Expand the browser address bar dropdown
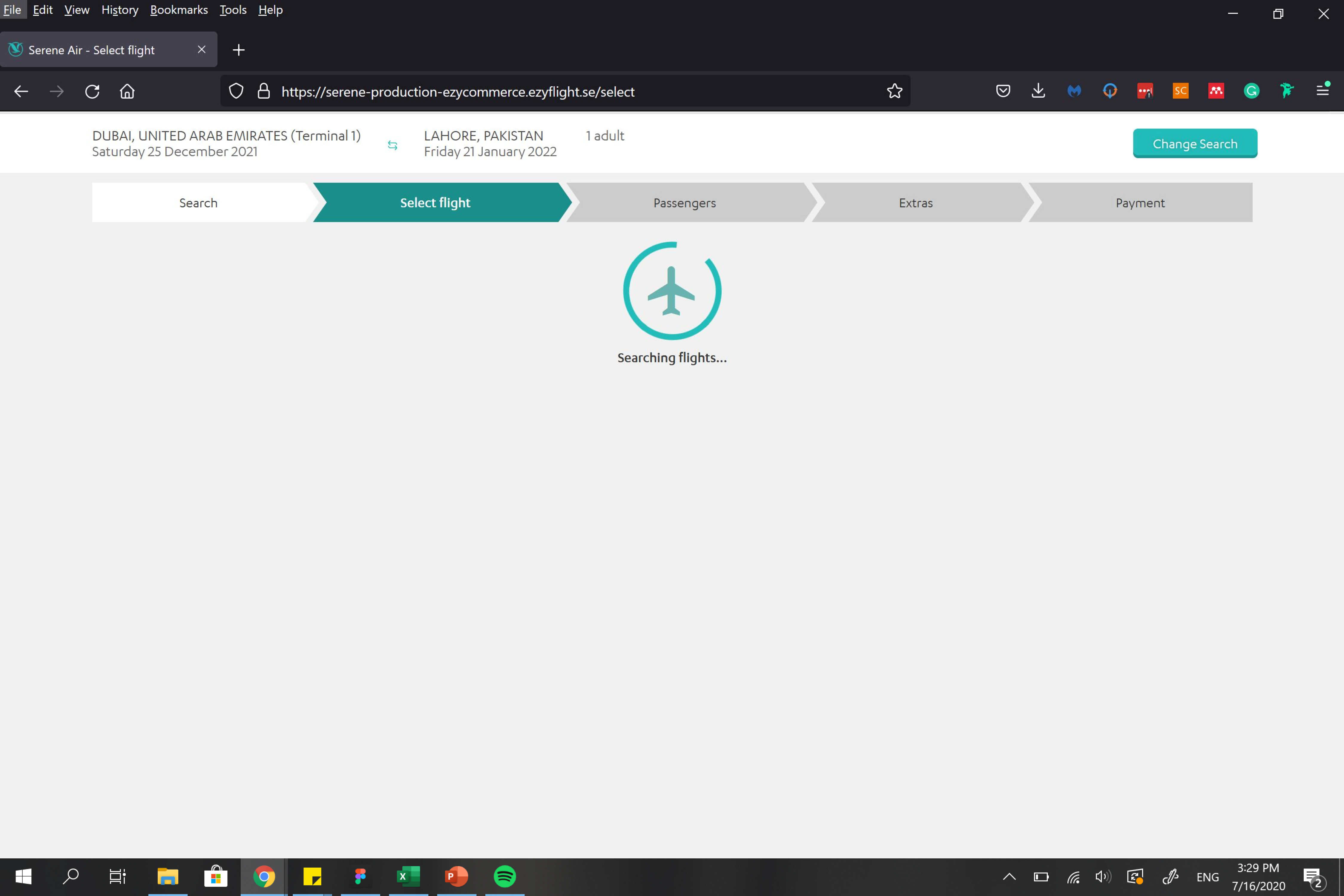The height and width of the screenshot is (896, 1344). [457, 91]
